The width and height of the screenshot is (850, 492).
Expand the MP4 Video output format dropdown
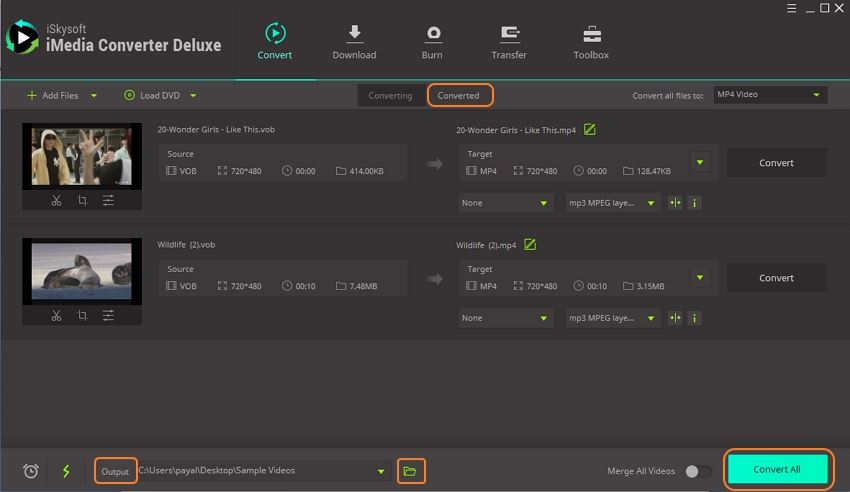pos(770,95)
